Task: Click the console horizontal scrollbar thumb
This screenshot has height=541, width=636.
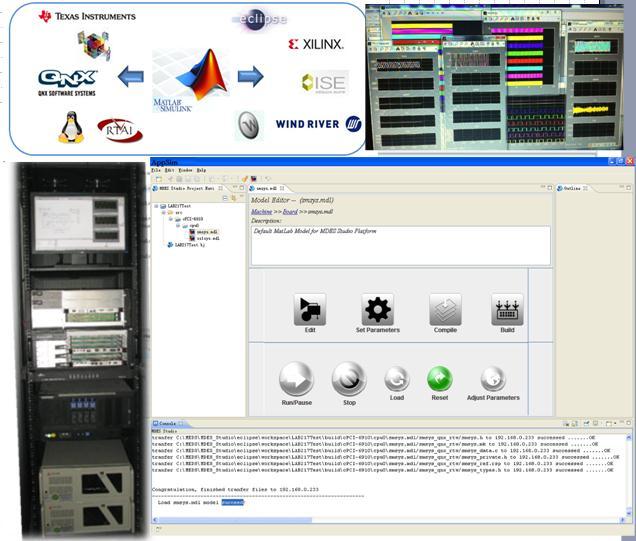Action: pos(236,520)
